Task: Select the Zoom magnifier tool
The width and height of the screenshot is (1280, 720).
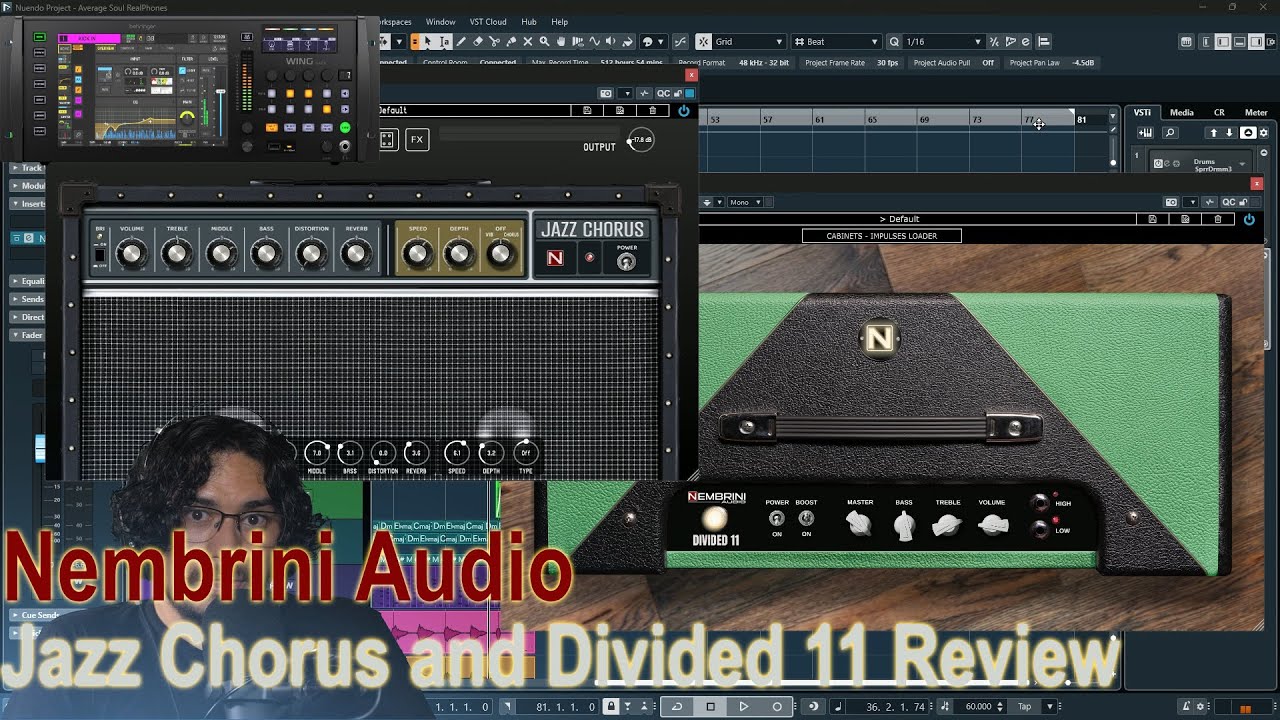Action: tap(545, 42)
